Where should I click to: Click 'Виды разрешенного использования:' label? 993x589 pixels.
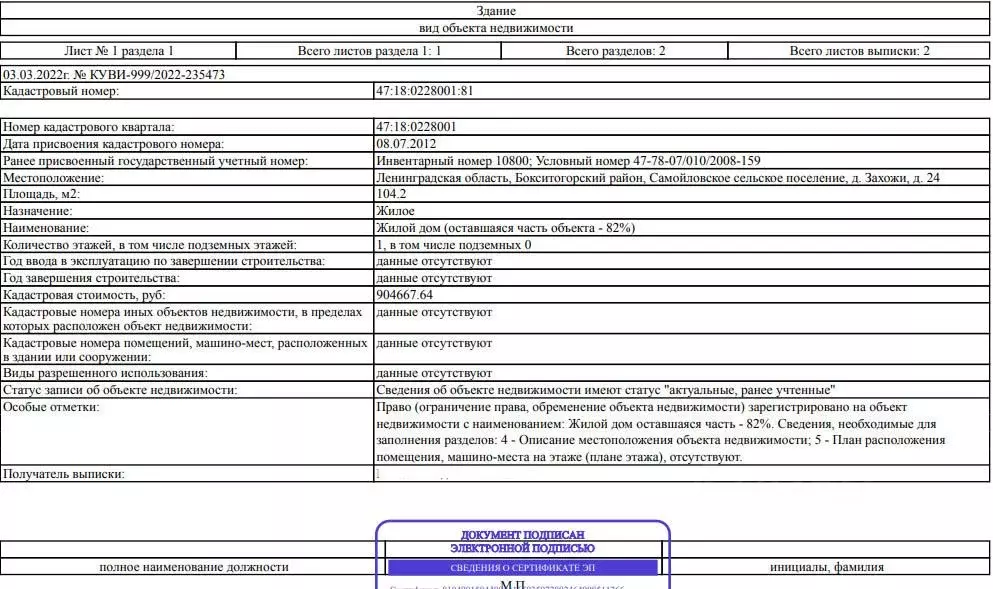(105, 374)
